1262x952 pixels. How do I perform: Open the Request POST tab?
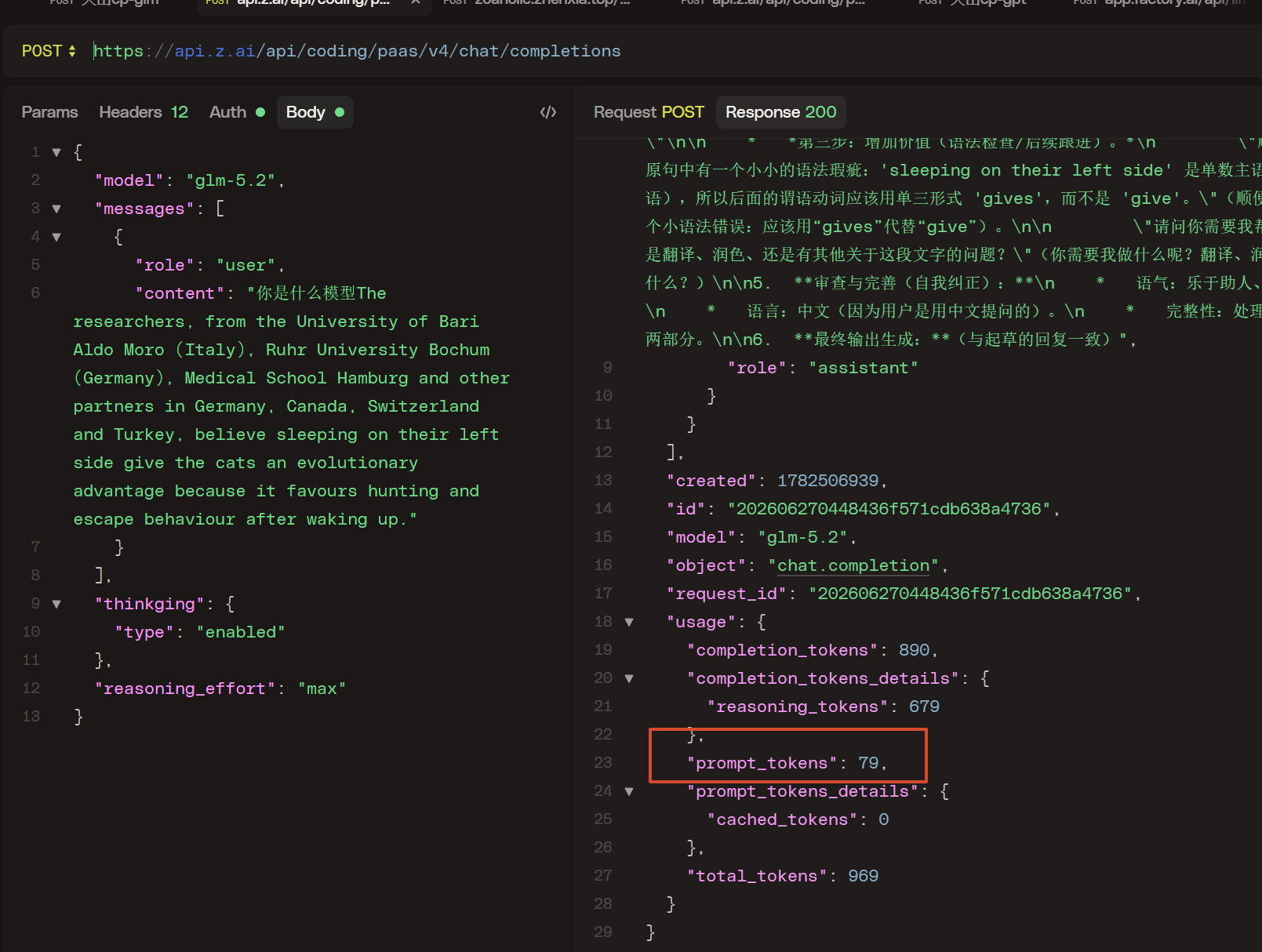coord(649,112)
